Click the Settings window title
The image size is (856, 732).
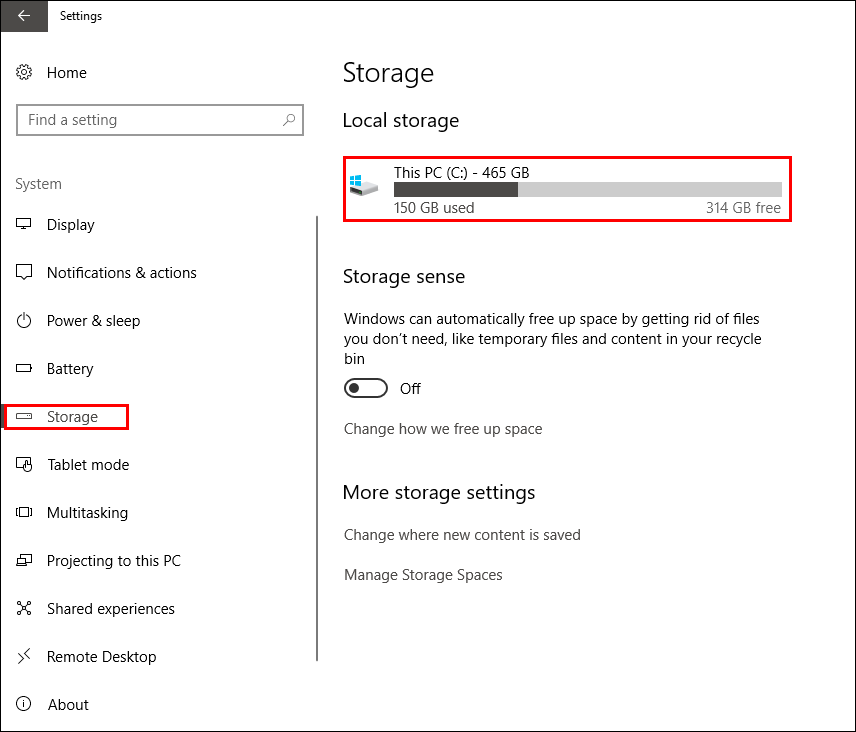tap(81, 16)
